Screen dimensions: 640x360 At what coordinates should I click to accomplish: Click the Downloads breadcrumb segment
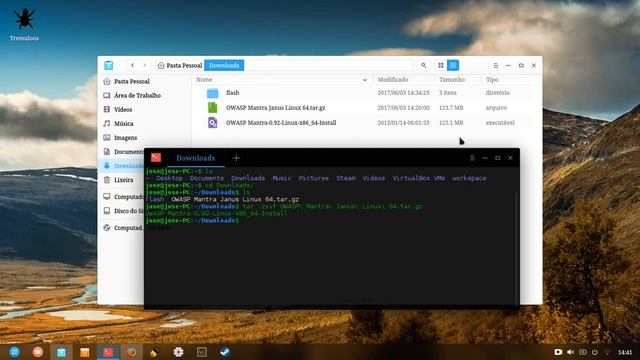[x=224, y=65]
